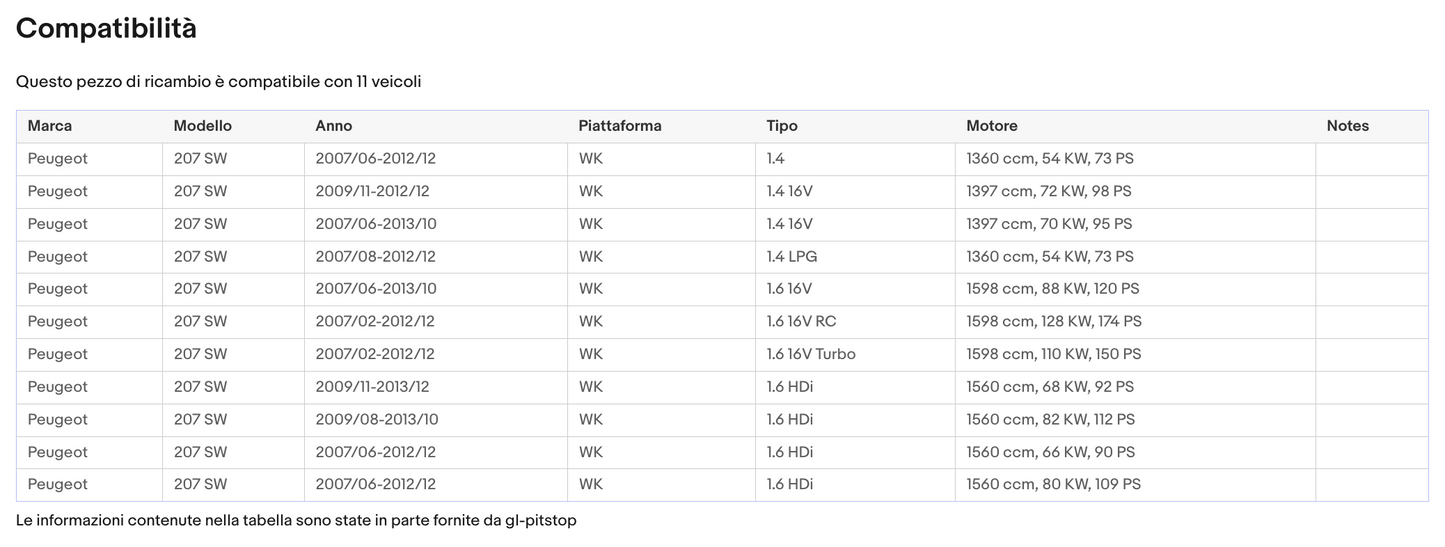Click the "2009/11-2013/12" year cell
The width and height of the screenshot is (1445, 547).
(376, 387)
